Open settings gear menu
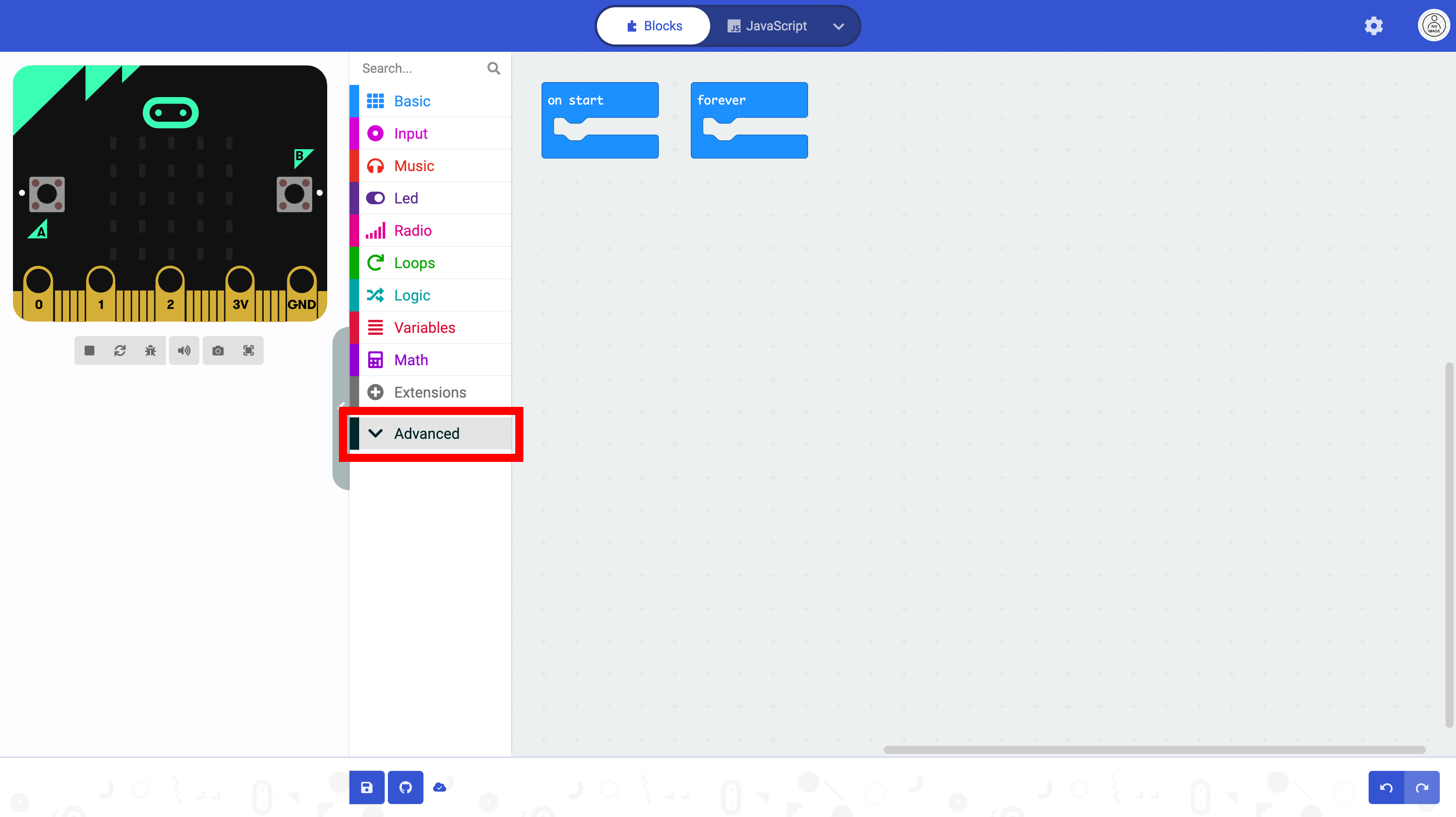 pyautogui.click(x=1373, y=26)
